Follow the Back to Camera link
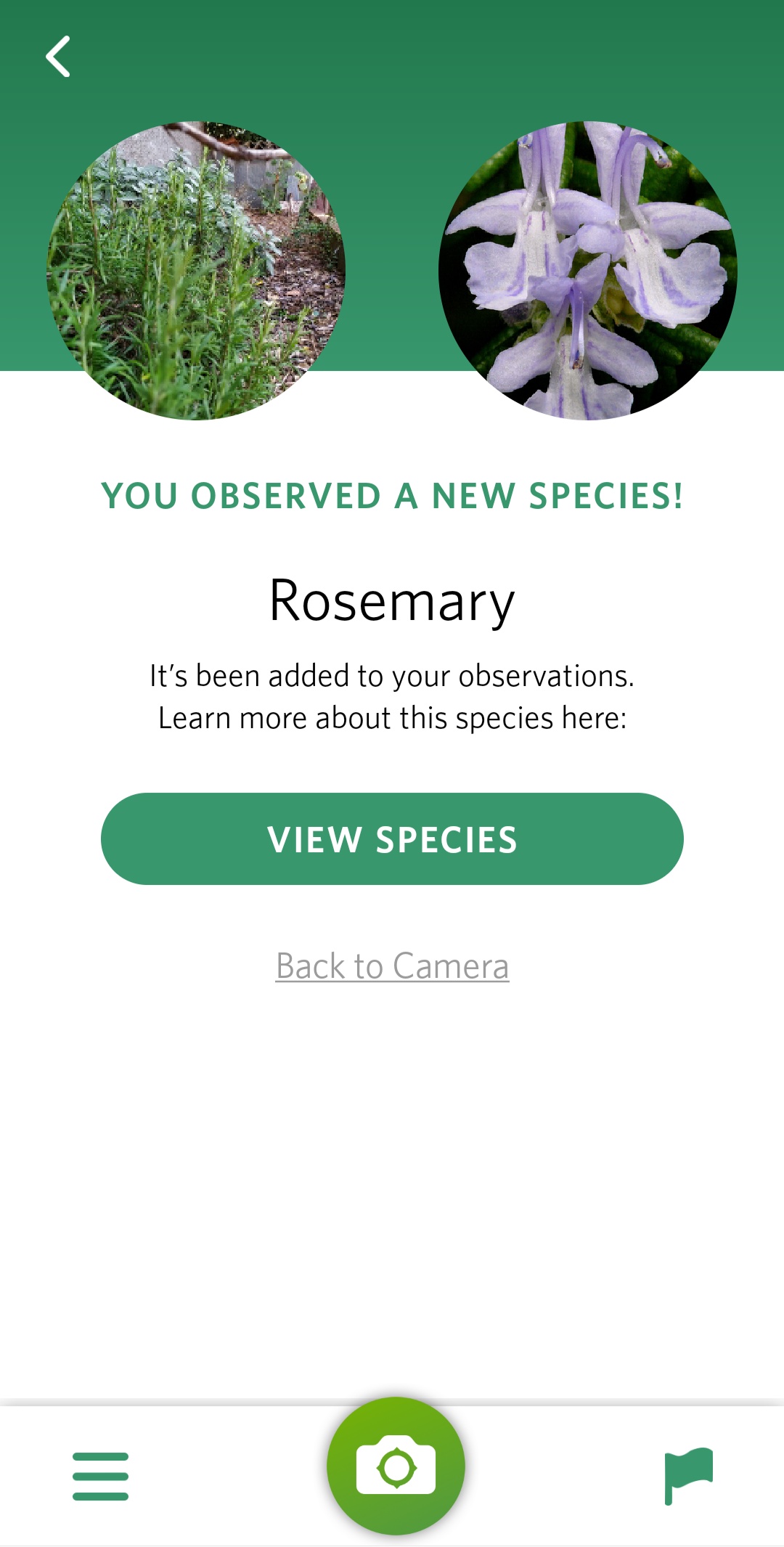Viewport: 784px width, 1547px height. coord(392,966)
